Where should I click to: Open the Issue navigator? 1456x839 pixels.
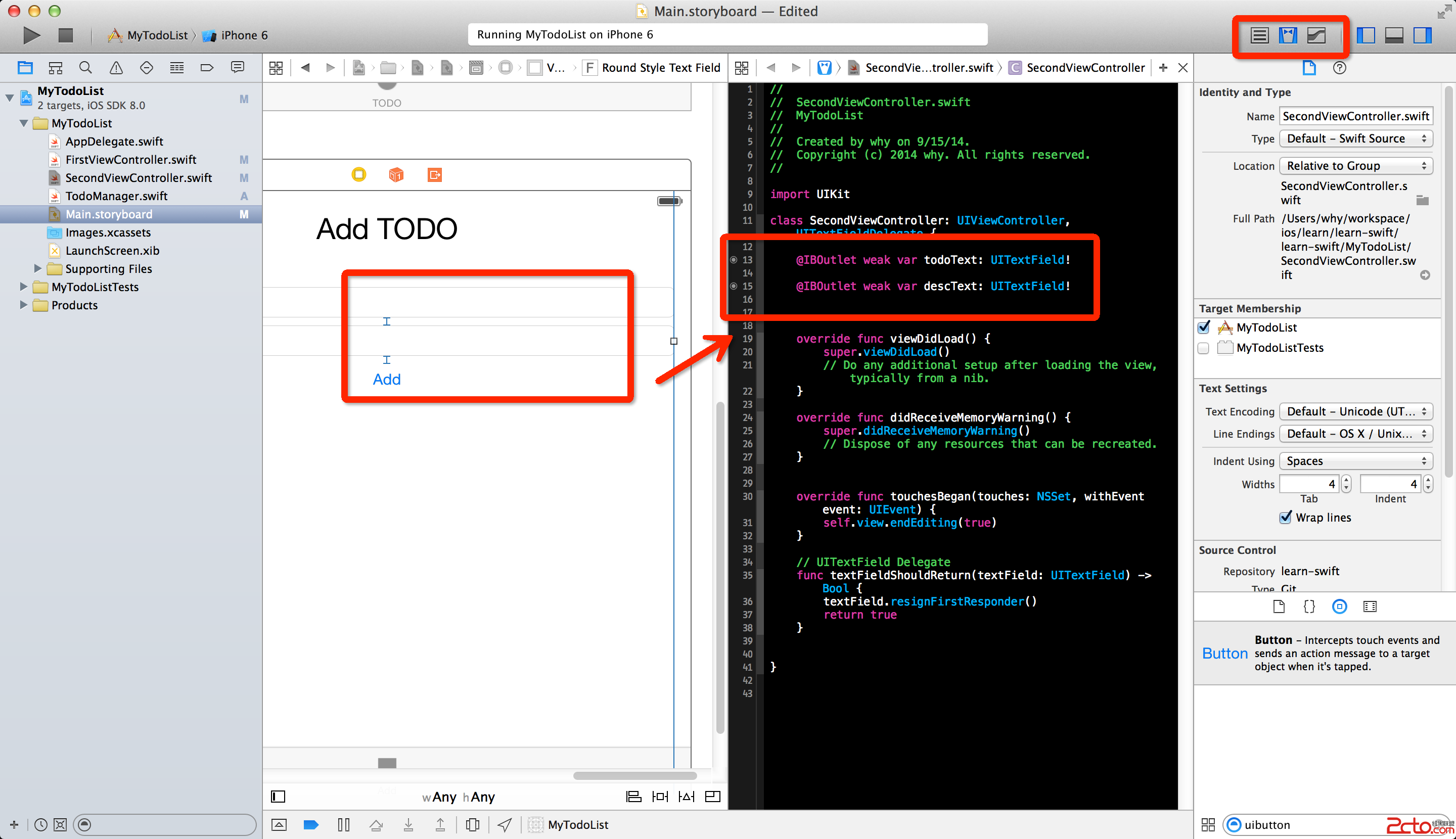tap(116, 67)
